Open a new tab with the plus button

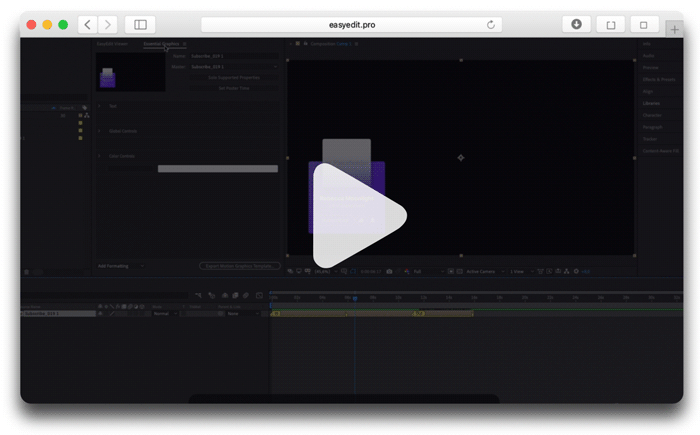(674, 29)
